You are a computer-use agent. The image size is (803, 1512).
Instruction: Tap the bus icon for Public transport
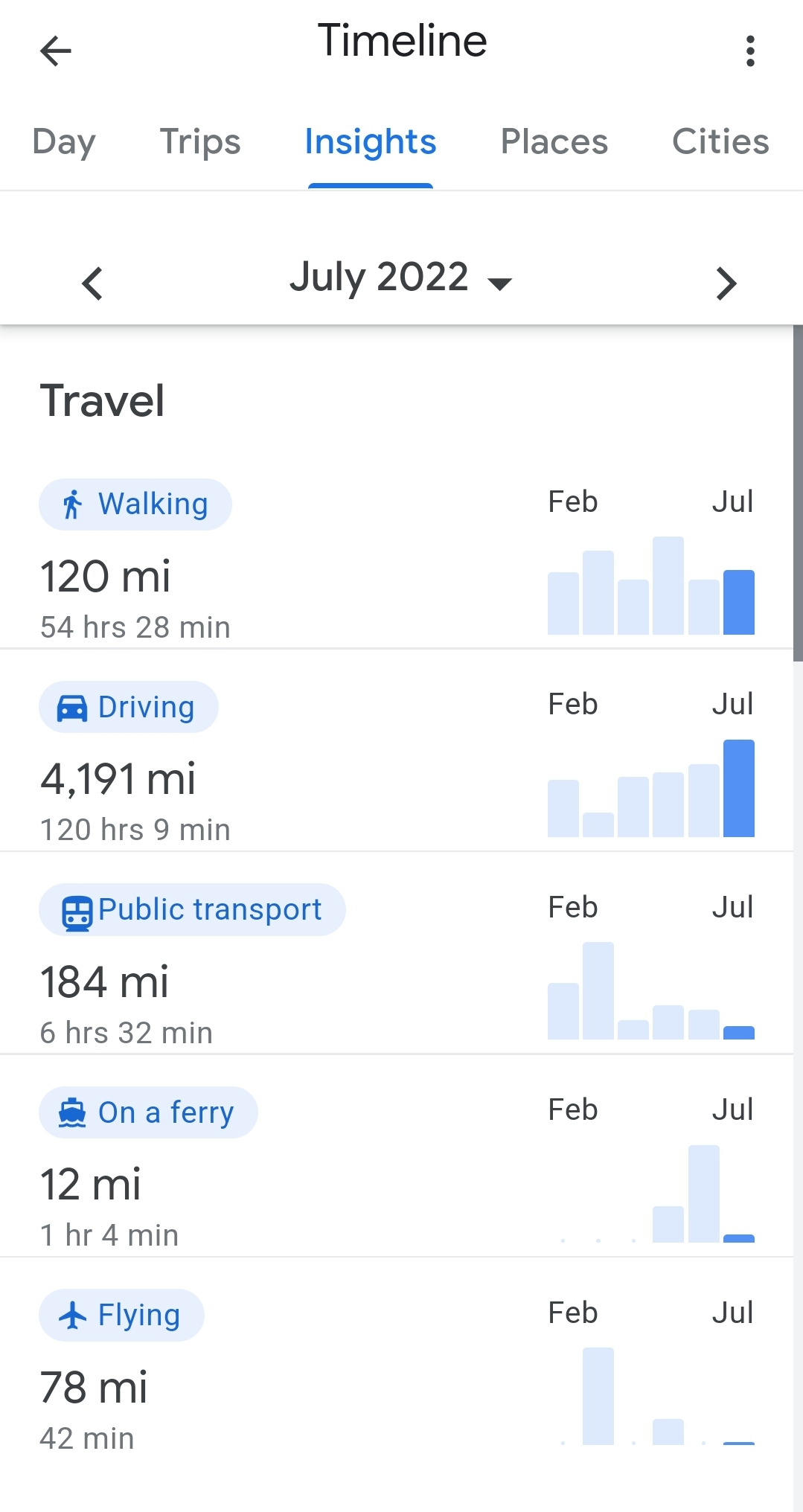76,912
